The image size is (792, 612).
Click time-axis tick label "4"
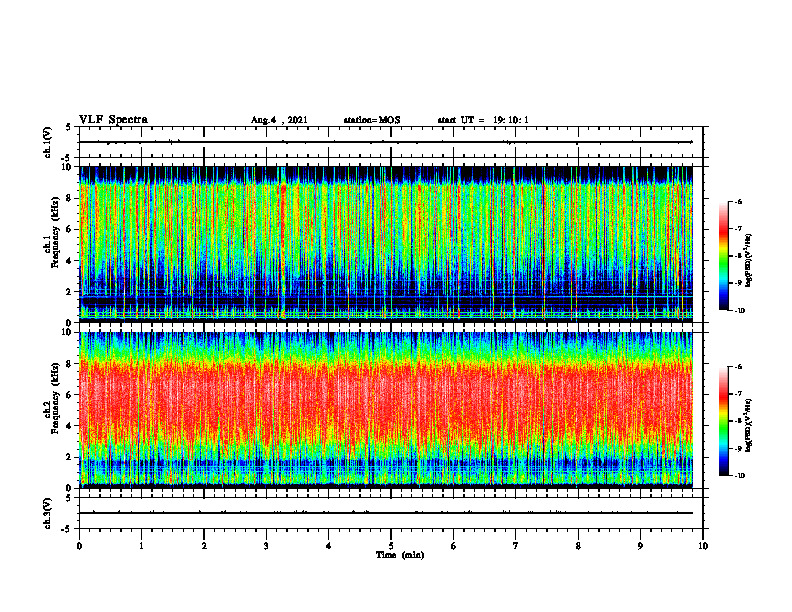tap(329, 546)
